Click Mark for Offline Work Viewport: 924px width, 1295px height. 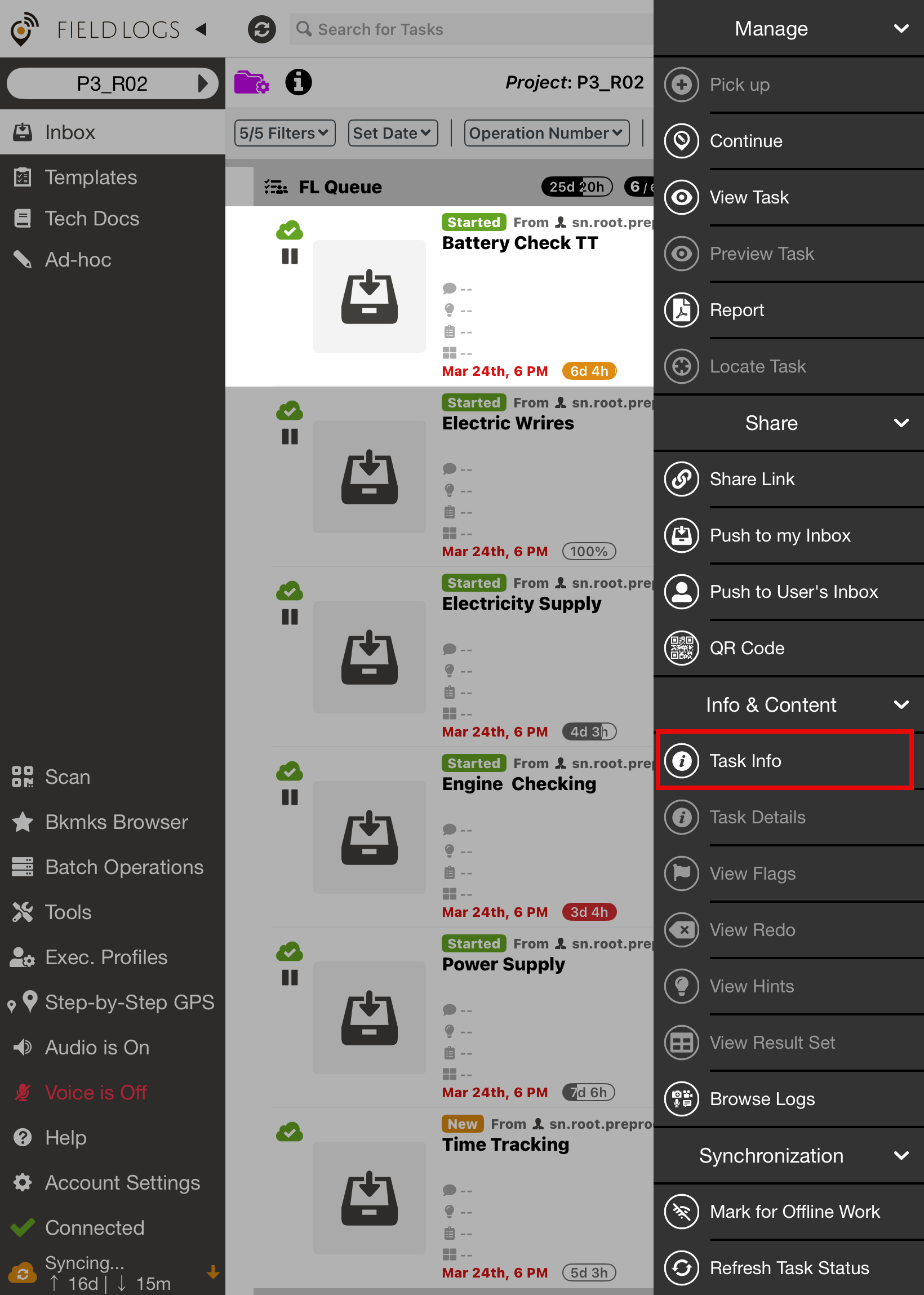[x=794, y=1212]
